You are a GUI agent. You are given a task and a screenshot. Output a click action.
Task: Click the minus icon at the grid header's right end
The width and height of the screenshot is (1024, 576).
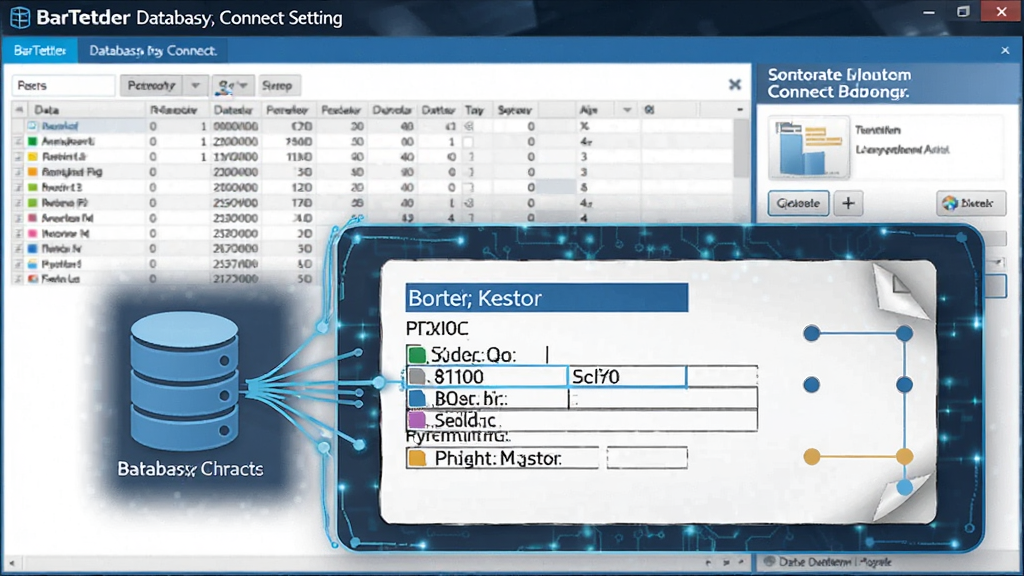739,110
